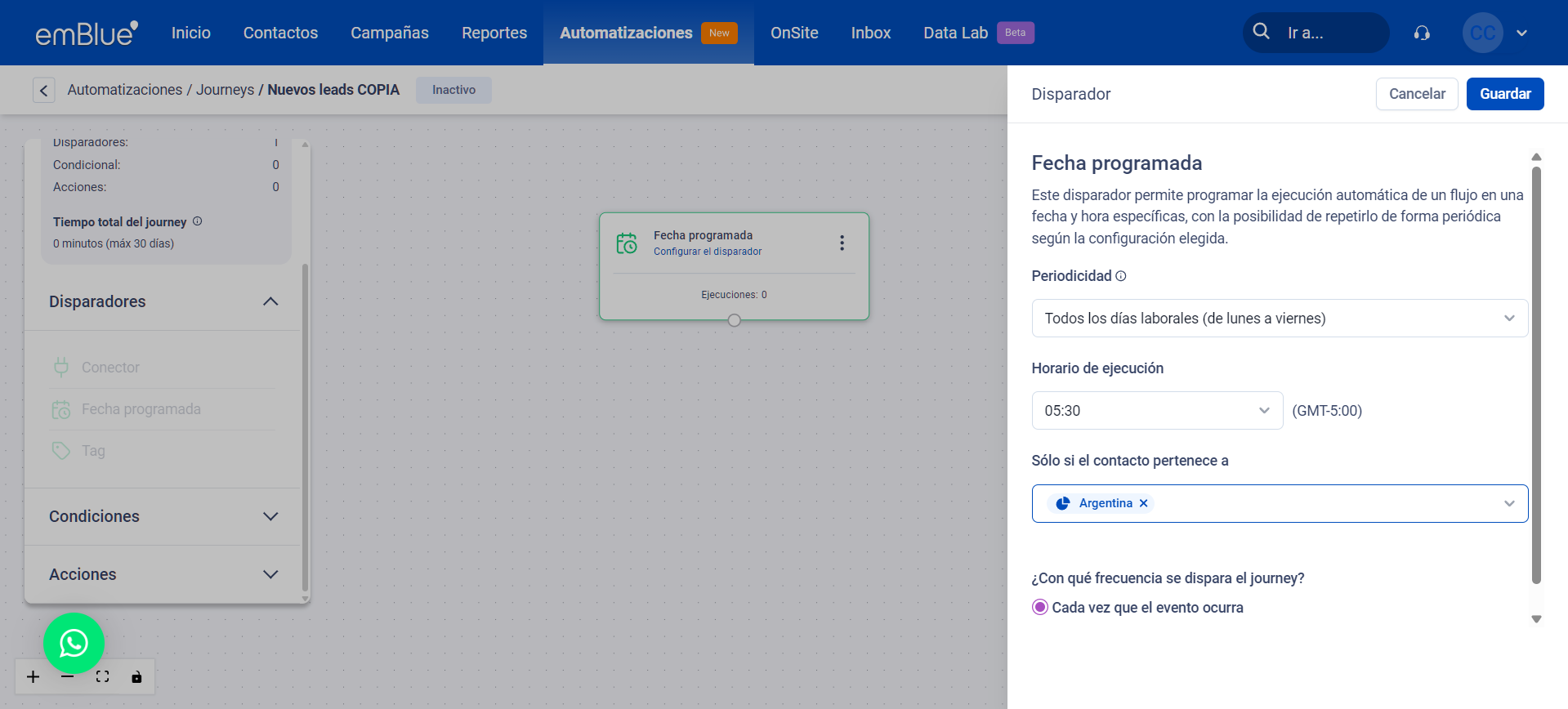Image resolution: width=1568 pixels, height=709 pixels.
Task: Open the three-dot menu on Fecha programada node
Action: pyautogui.click(x=842, y=243)
